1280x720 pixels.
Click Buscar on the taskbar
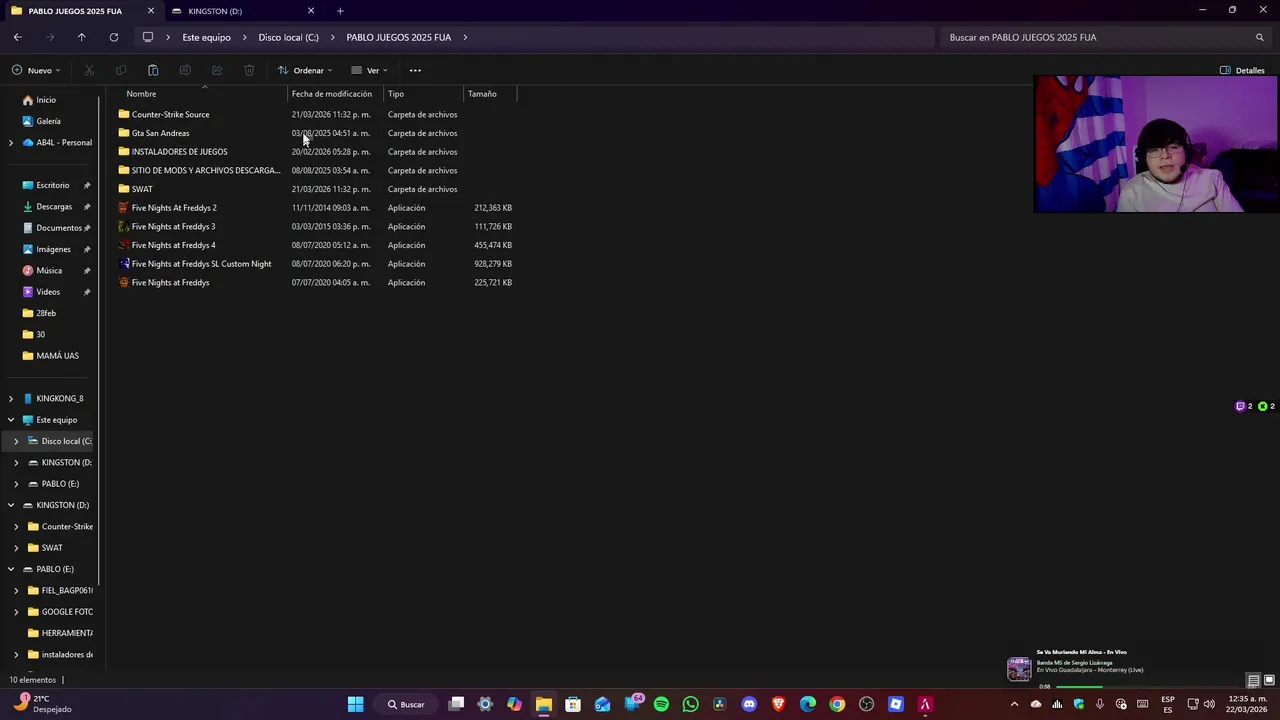coord(406,704)
